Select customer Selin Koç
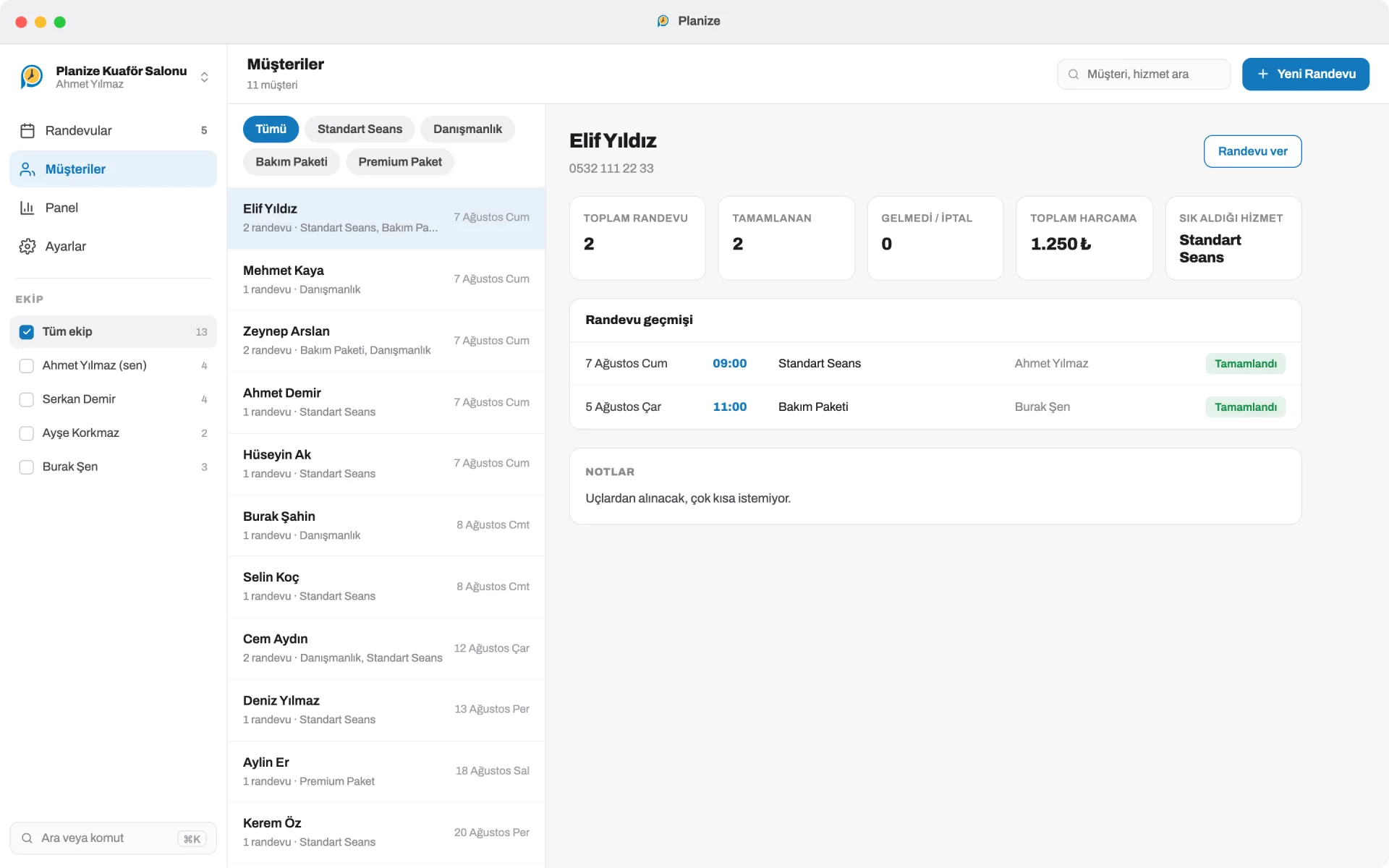 (386, 587)
